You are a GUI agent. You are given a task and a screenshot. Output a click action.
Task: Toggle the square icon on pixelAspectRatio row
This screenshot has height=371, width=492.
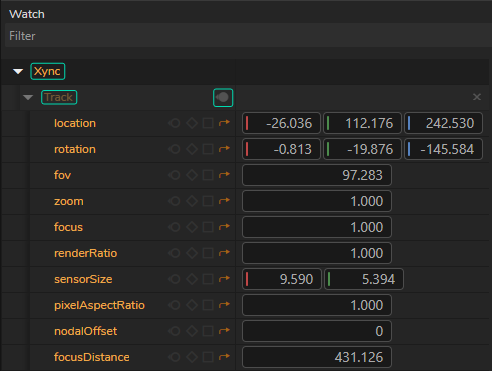point(208,305)
